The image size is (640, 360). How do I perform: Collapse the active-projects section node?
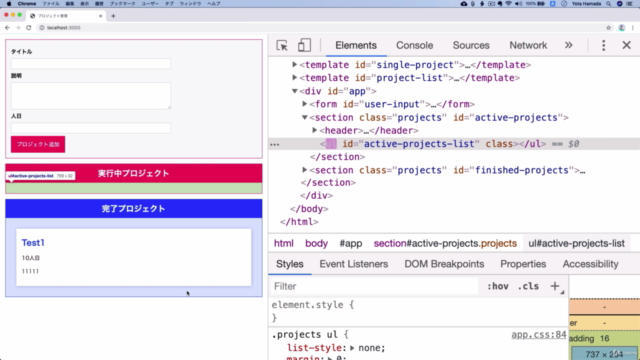(x=304, y=118)
